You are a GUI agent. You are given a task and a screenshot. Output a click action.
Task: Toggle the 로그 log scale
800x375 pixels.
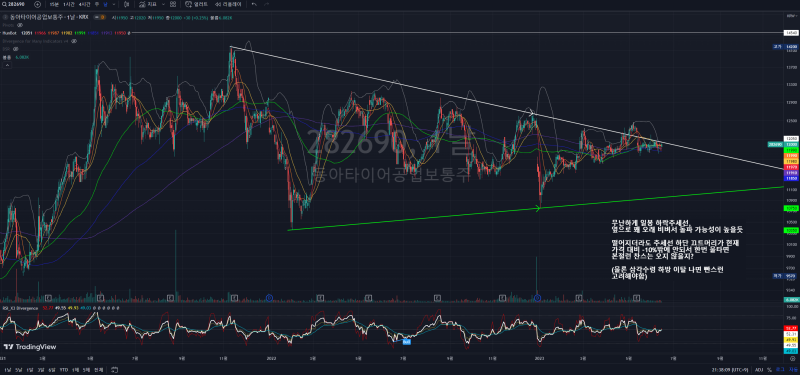coord(779,369)
